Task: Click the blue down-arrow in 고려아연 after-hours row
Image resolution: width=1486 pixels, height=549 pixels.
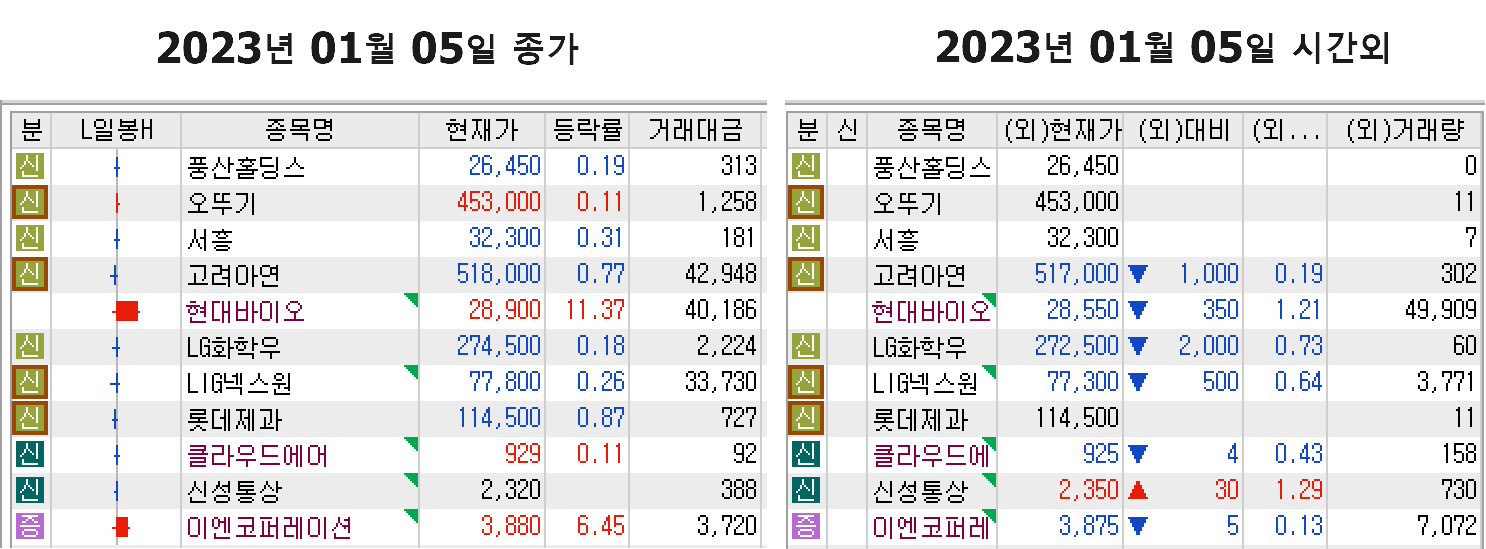Action: [1138, 274]
